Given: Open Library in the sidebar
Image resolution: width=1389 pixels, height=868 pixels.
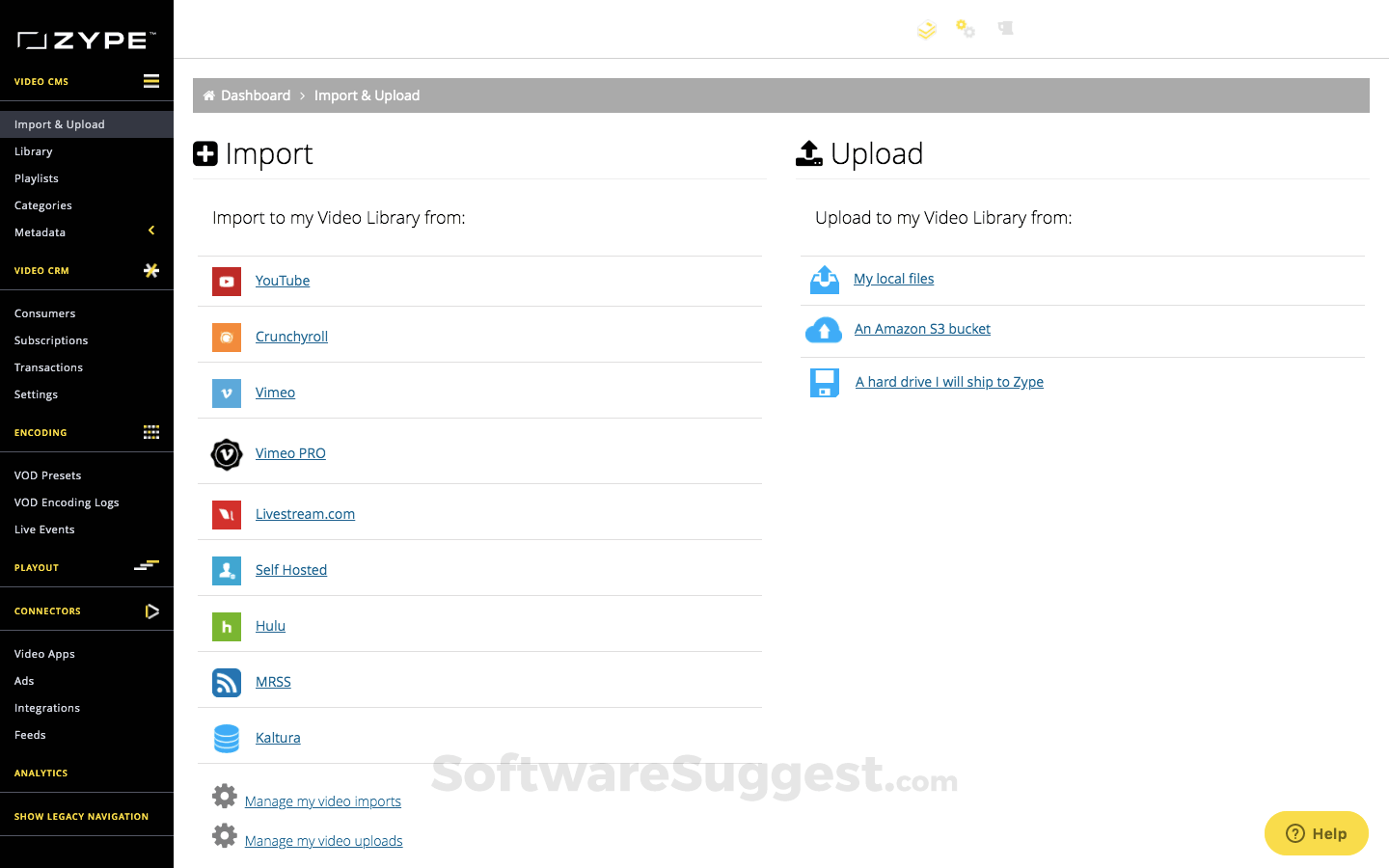Looking at the screenshot, I should [34, 151].
